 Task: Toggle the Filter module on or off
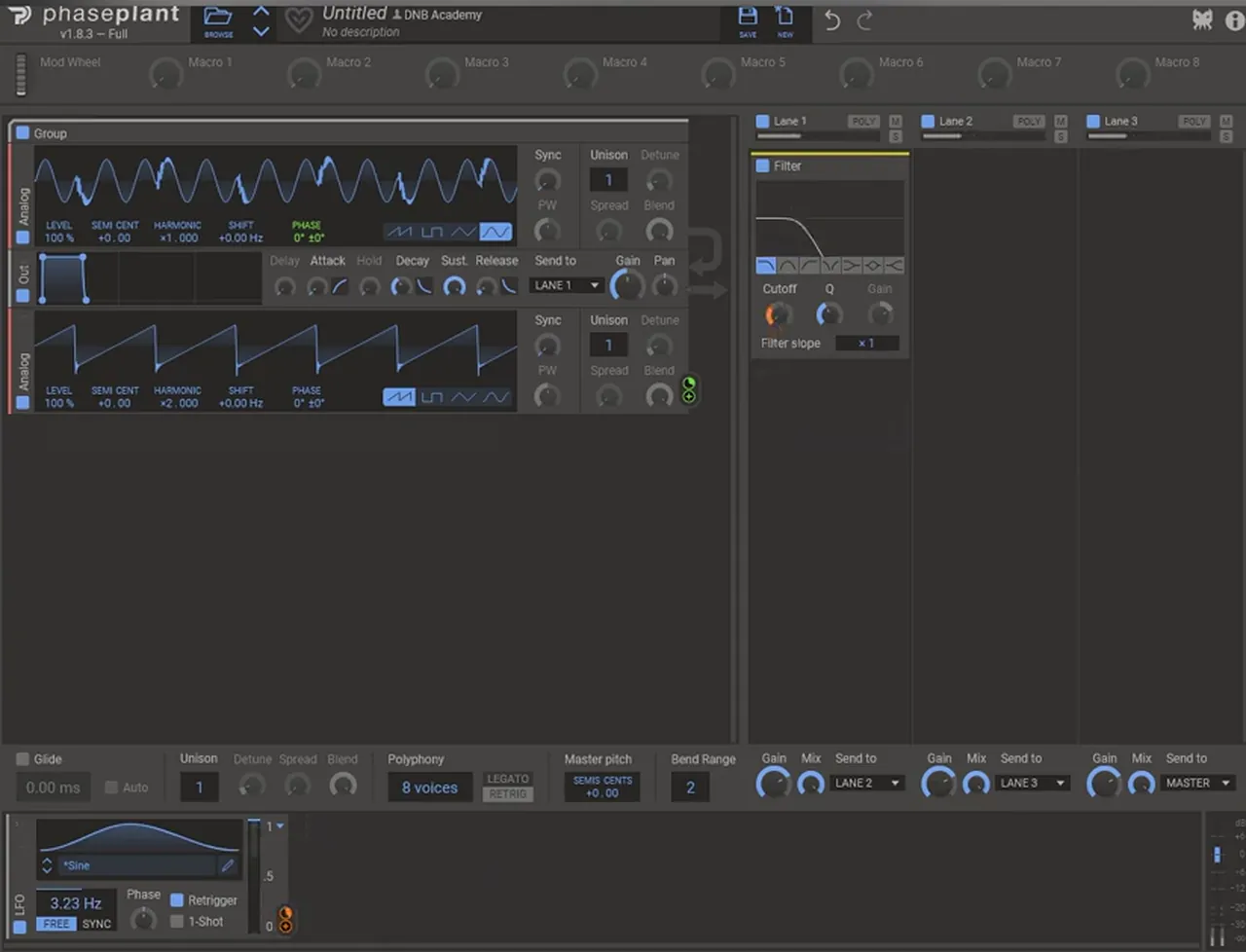[763, 165]
